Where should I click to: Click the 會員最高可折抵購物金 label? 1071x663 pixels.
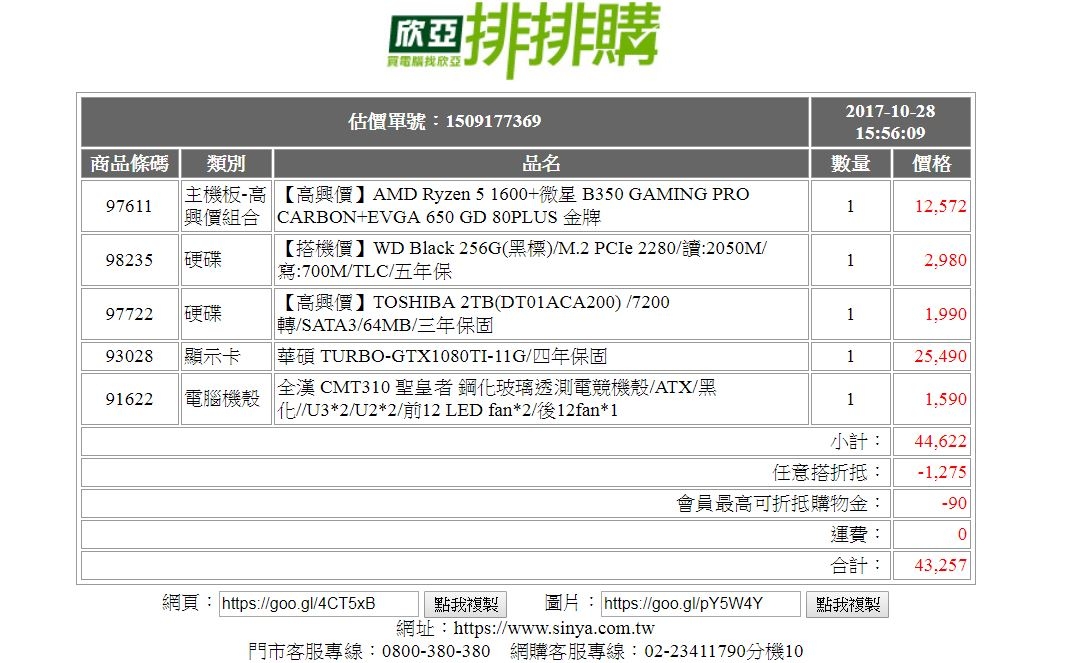coord(779,503)
